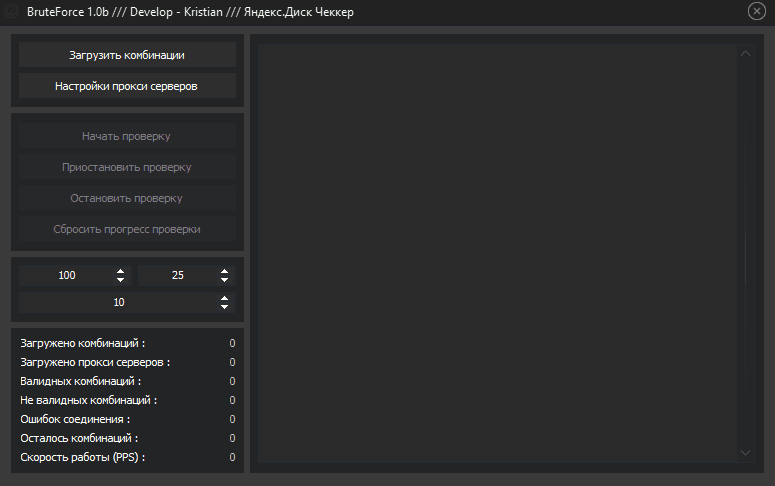Focus the input field showing 100
Screen dimensions: 775x486
[x=67, y=275]
